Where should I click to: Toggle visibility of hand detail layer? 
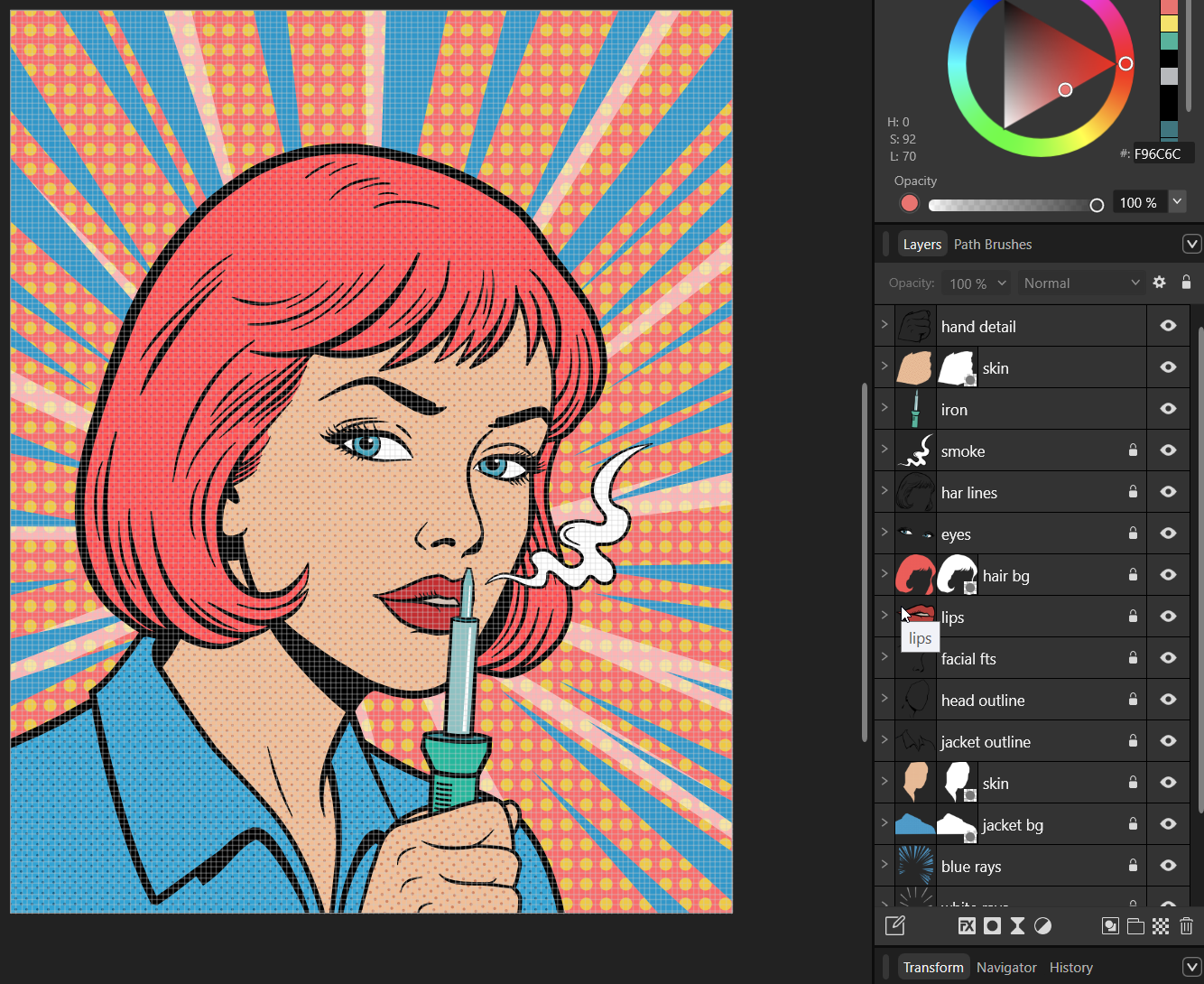pos(1168,326)
